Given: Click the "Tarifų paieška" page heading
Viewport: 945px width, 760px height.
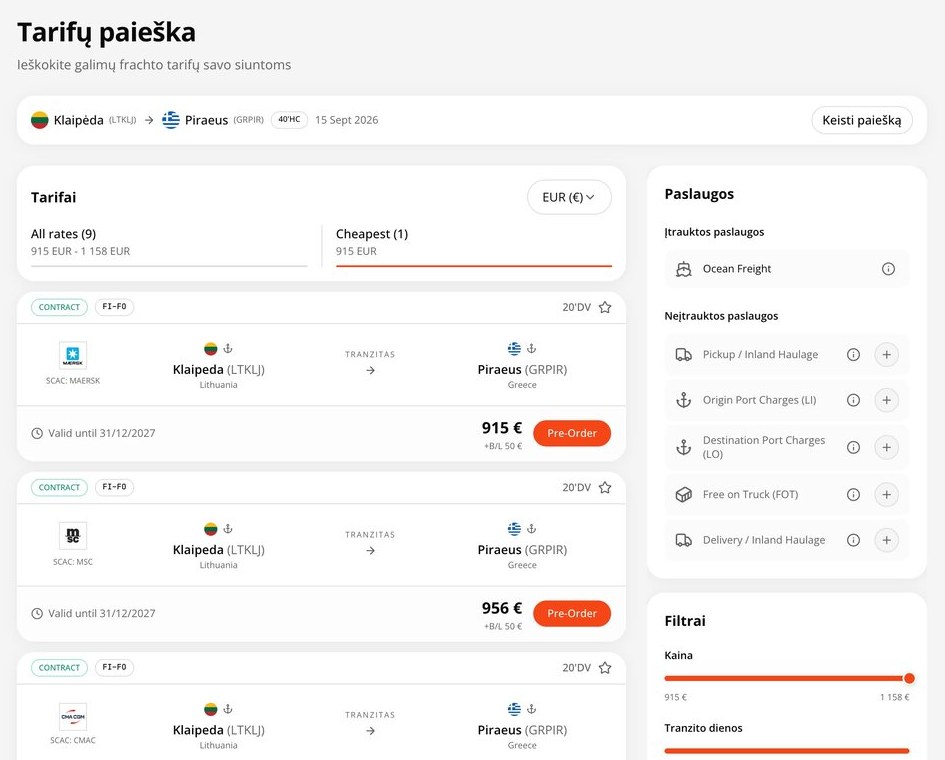Looking at the screenshot, I should coord(106,33).
